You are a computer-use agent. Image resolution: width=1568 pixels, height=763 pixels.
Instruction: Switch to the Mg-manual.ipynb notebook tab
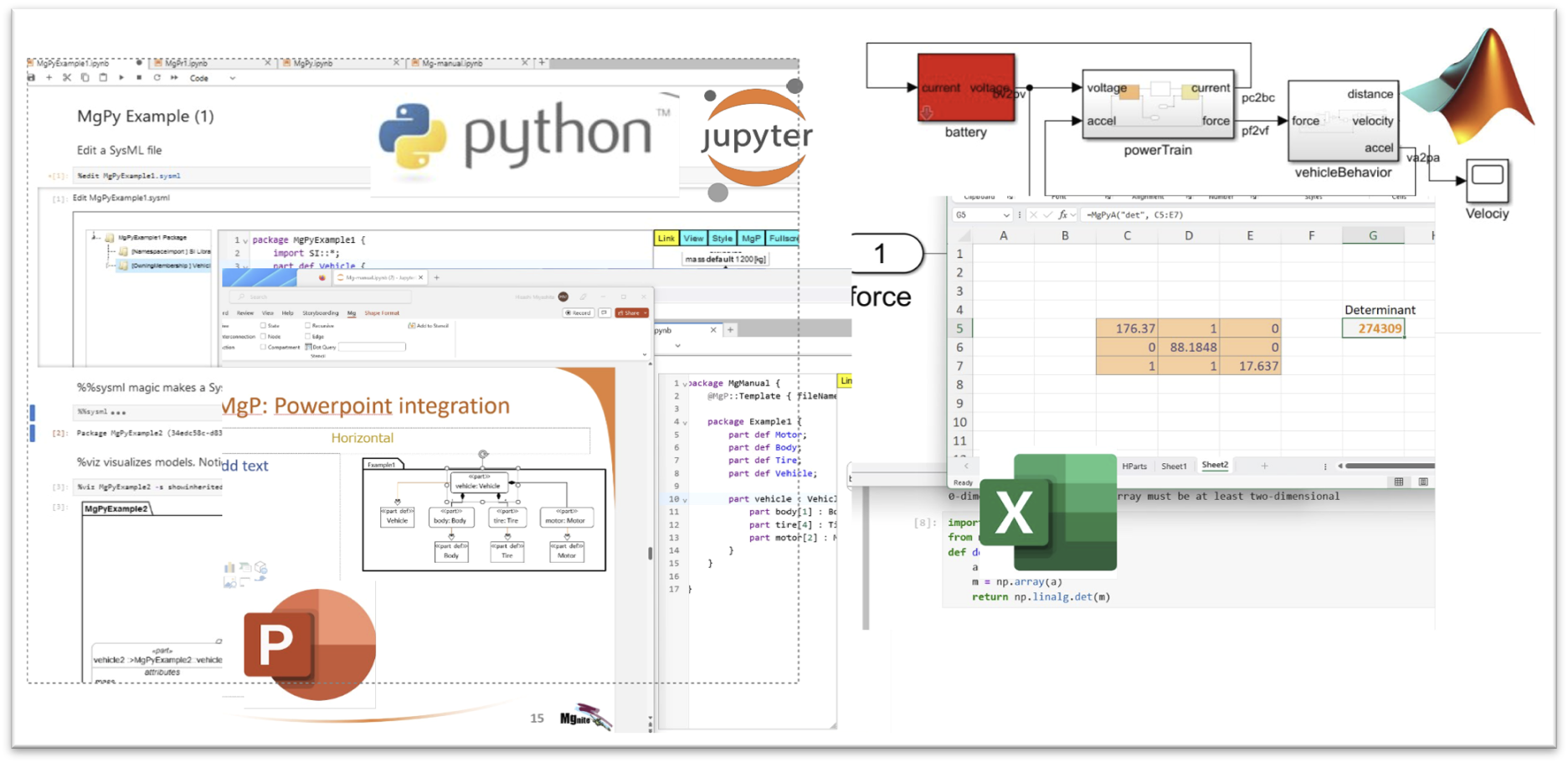point(452,63)
